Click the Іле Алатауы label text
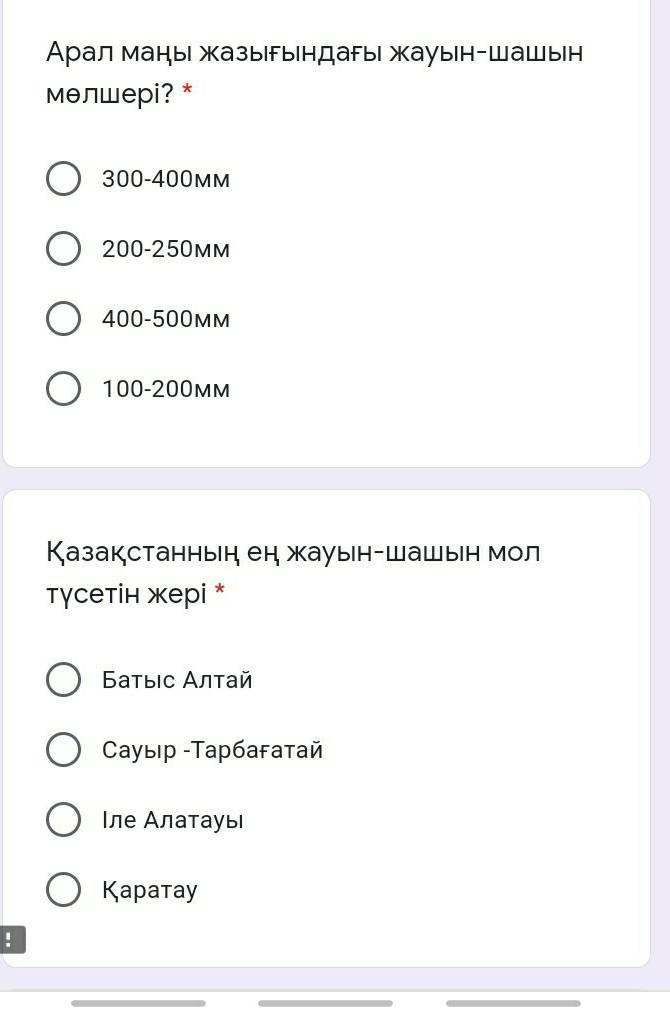The width and height of the screenshot is (670, 1016). [172, 820]
